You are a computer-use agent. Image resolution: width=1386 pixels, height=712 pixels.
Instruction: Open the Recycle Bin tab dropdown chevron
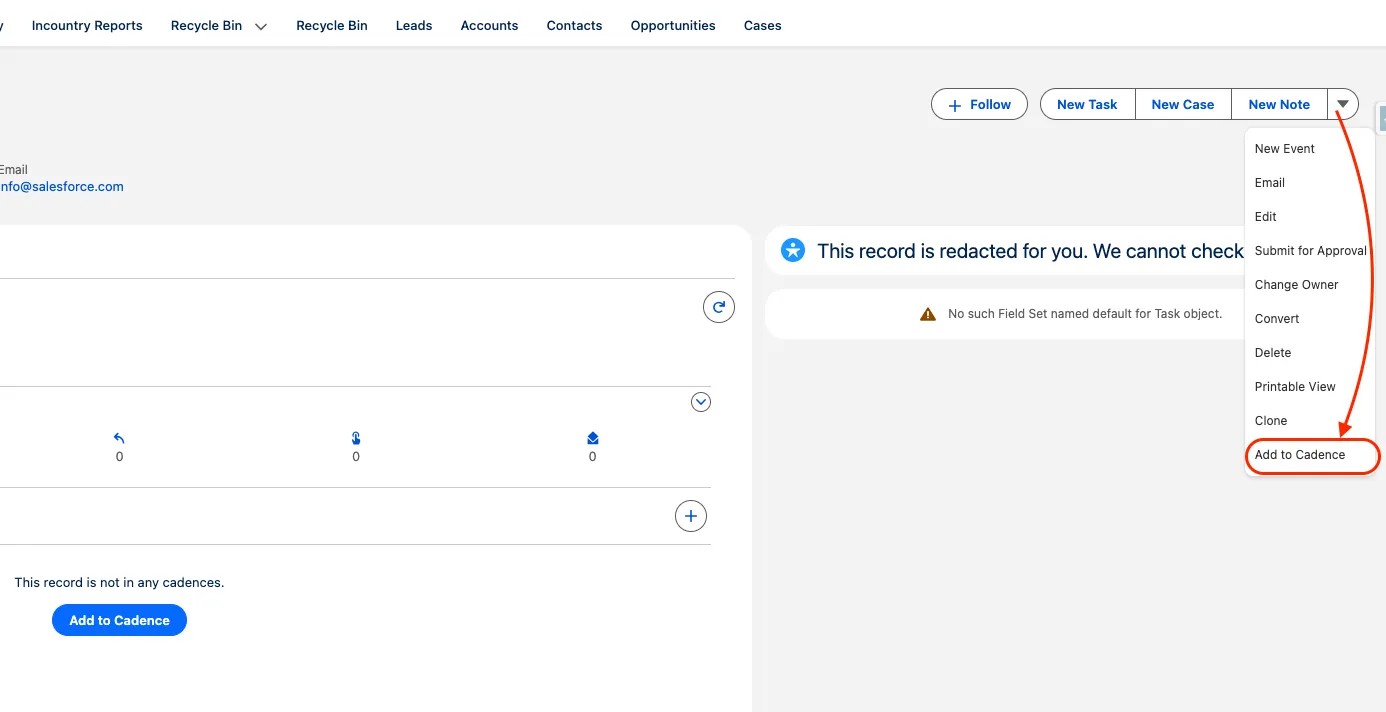coord(261,27)
